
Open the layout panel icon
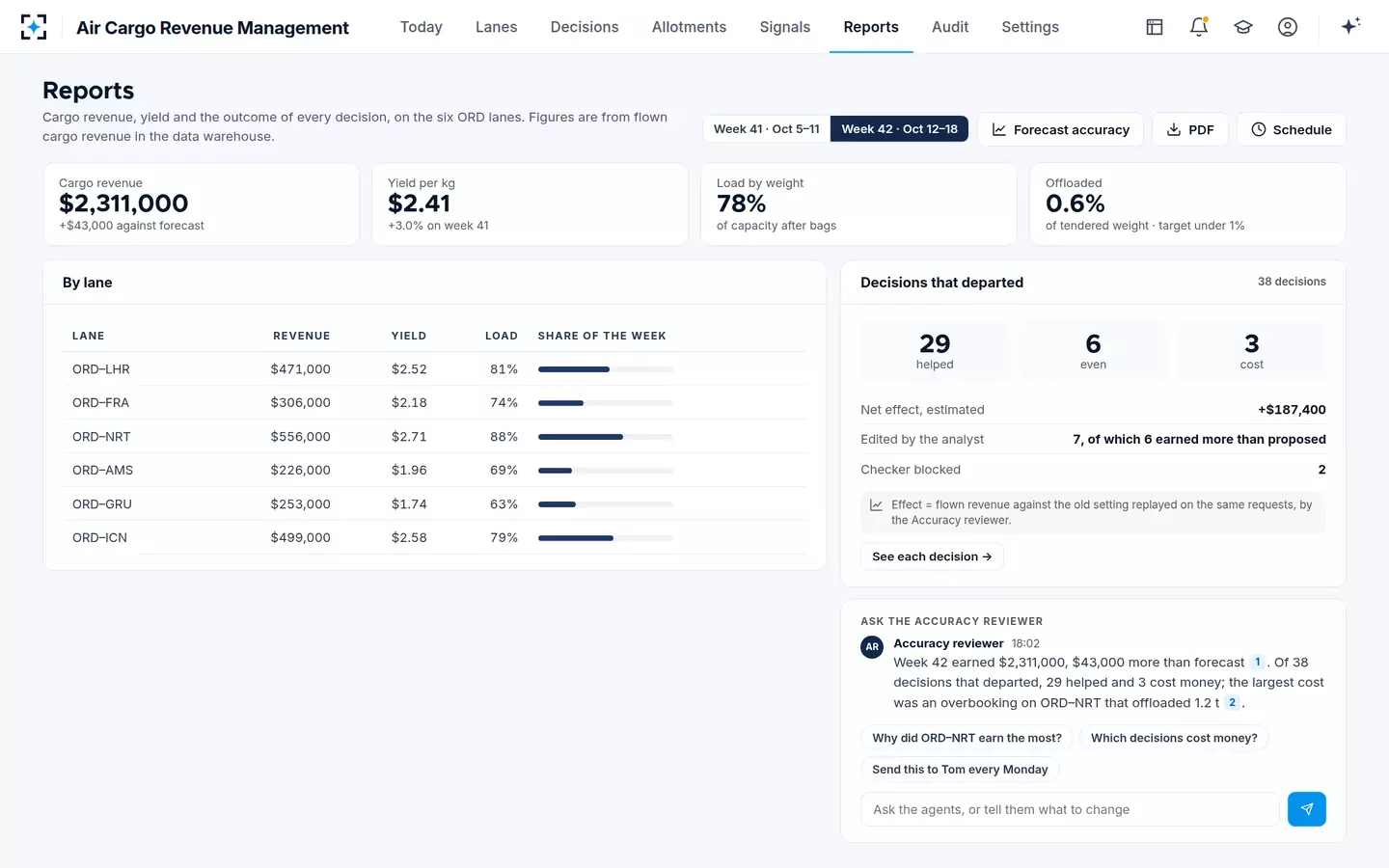[1155, 27]
